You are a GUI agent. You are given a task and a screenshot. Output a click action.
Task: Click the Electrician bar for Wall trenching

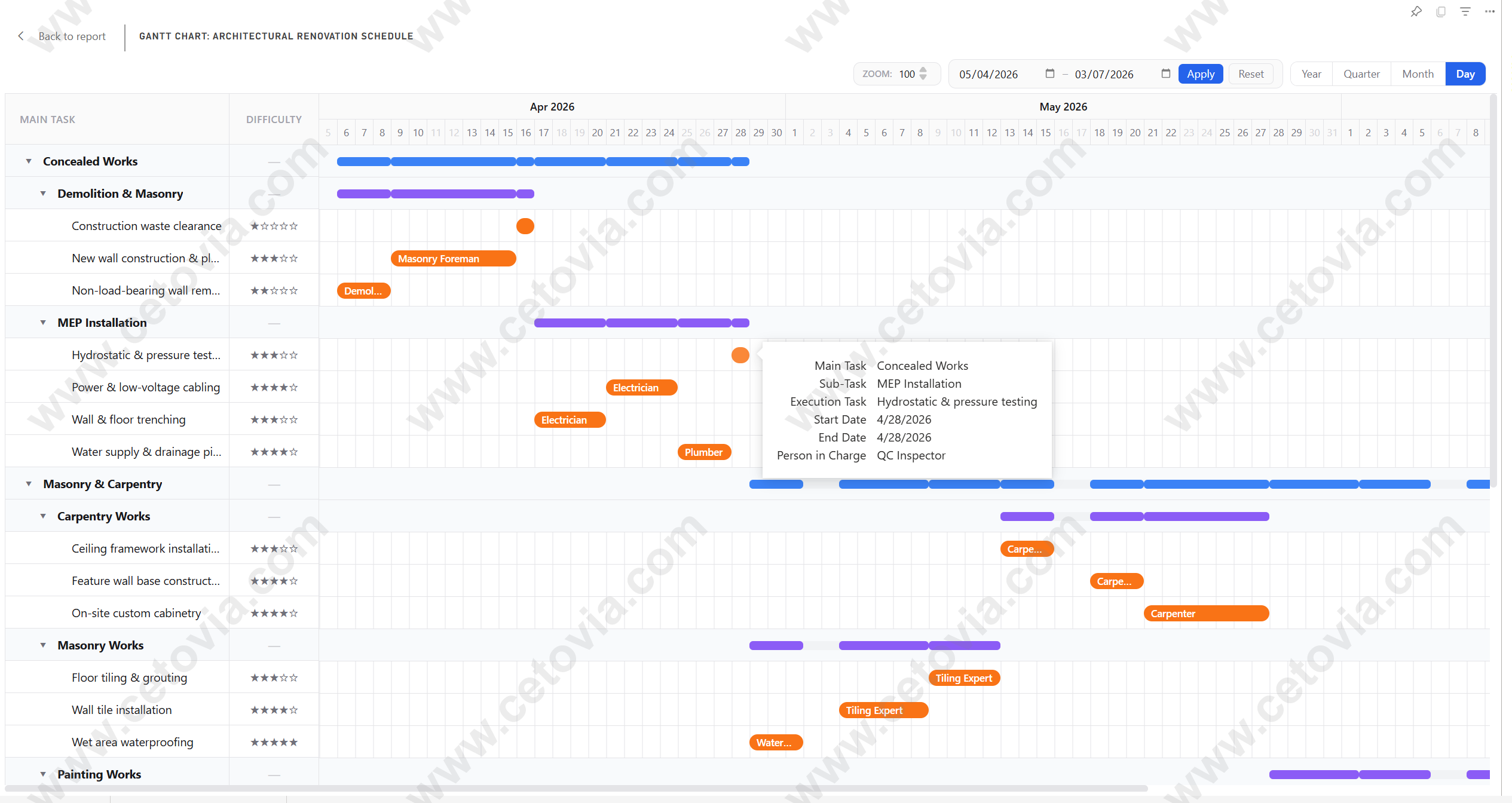pos(570,420)
